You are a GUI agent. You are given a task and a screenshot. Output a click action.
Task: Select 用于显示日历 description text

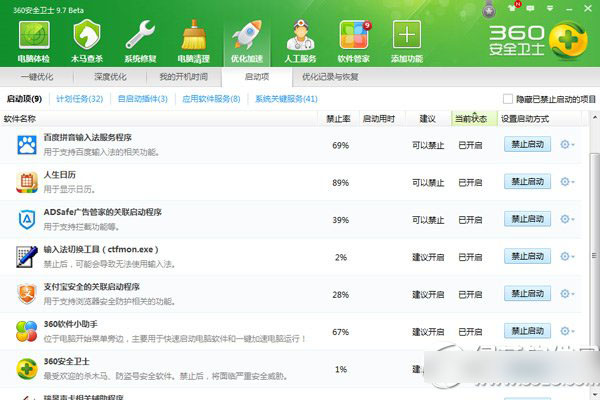point(69,189)
